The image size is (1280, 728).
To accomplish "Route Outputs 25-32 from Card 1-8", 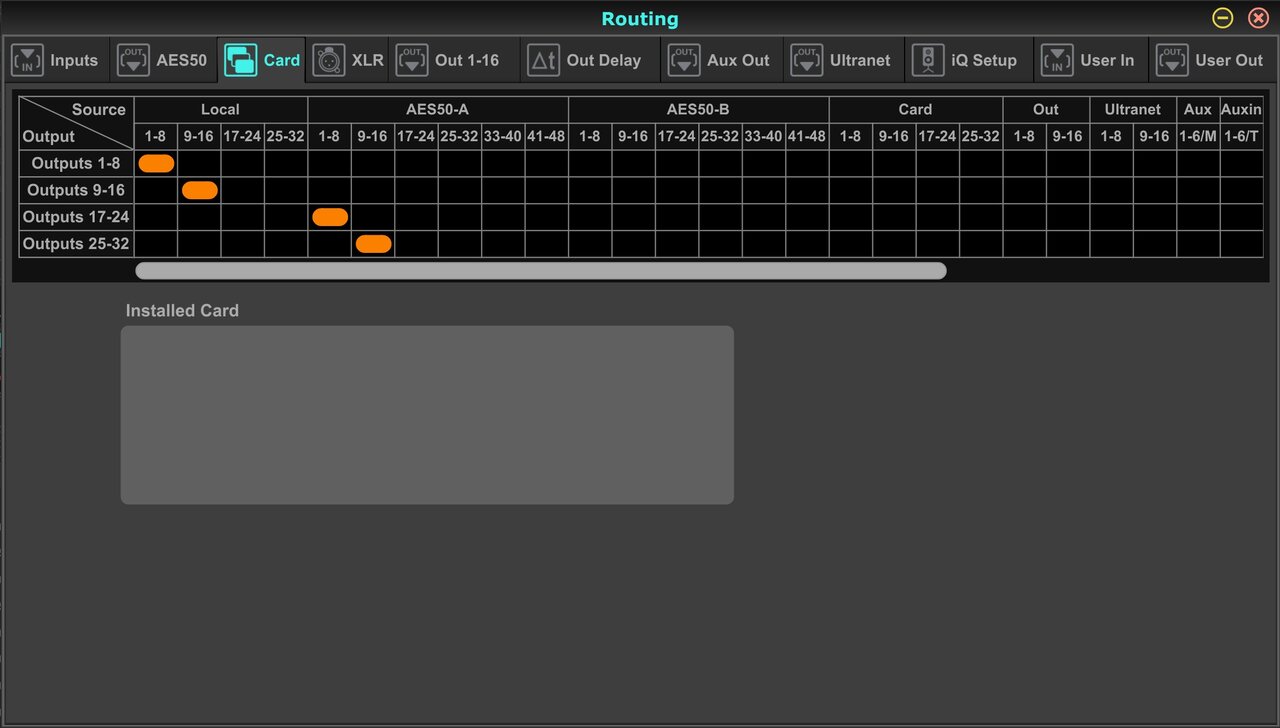I will (x=851, y=244).
